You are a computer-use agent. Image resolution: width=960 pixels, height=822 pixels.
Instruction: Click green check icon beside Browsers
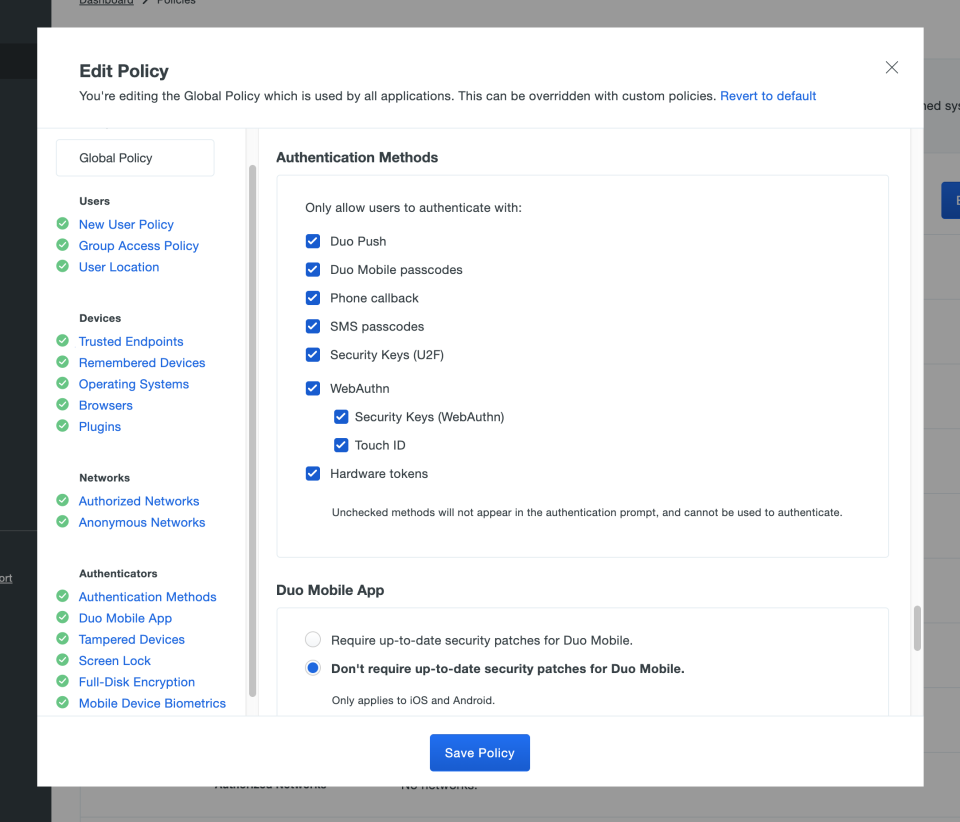coord(63,405)
